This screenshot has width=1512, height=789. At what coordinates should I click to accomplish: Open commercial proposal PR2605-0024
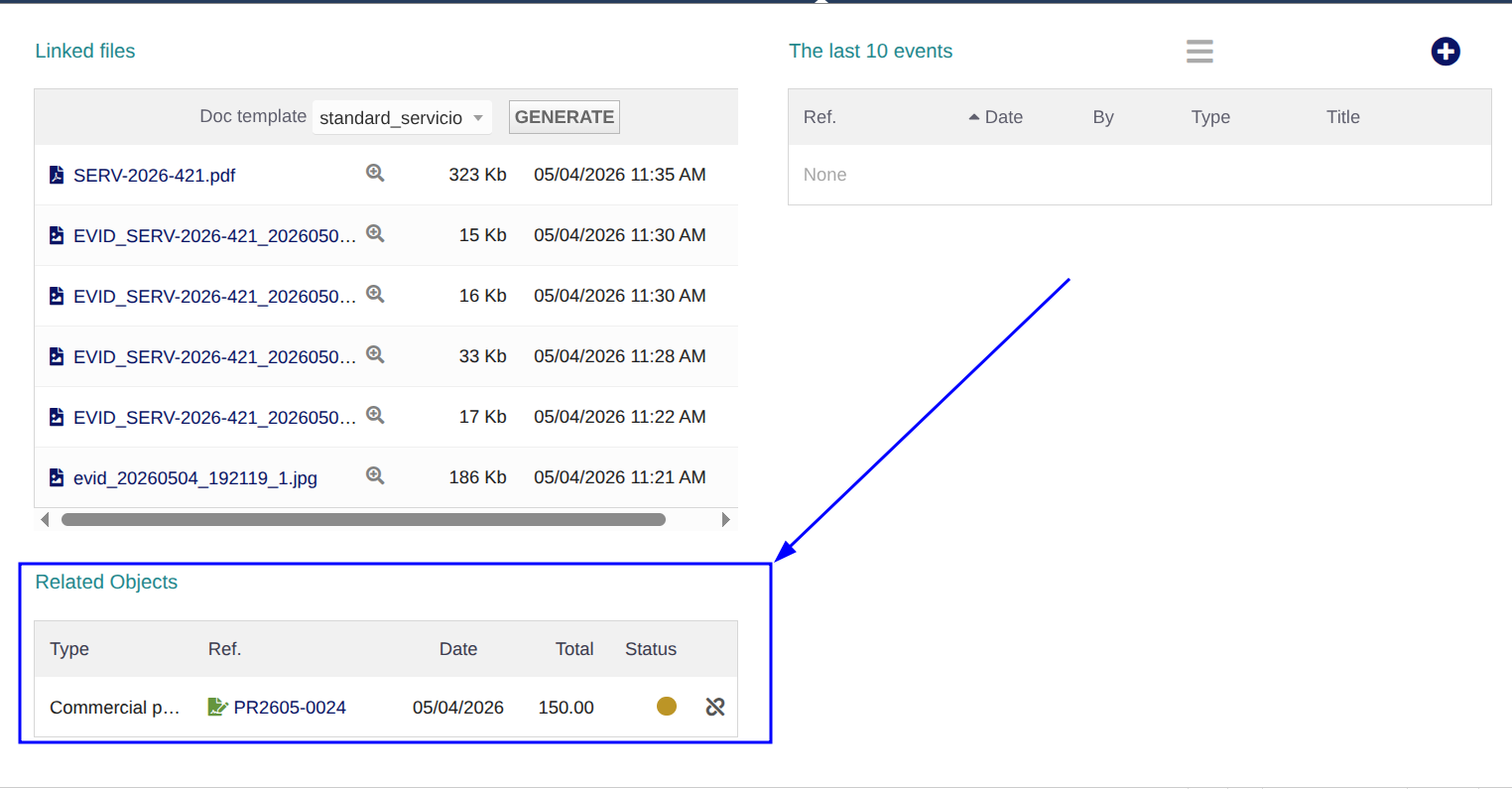coord(290,708)
